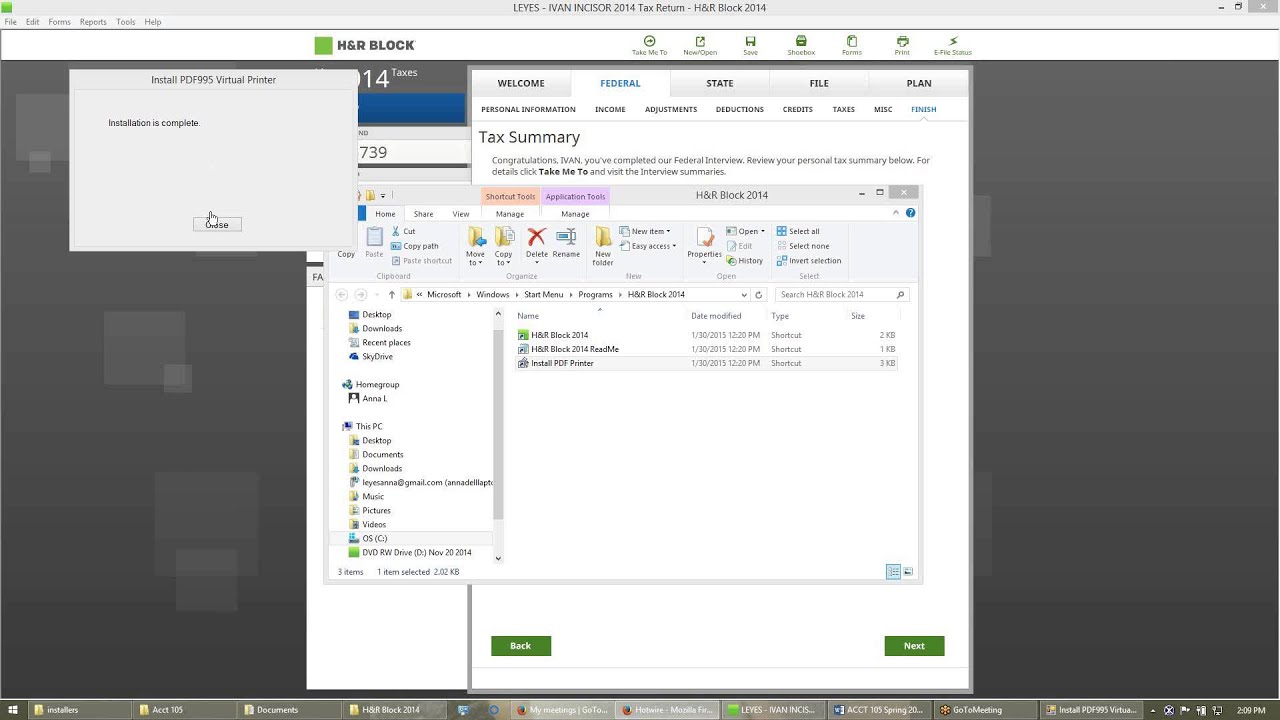1280x720 pixels.
Task: Open OS (C:) drive in navigation pane
Action: pyautogui.click(x=374, y=538)
